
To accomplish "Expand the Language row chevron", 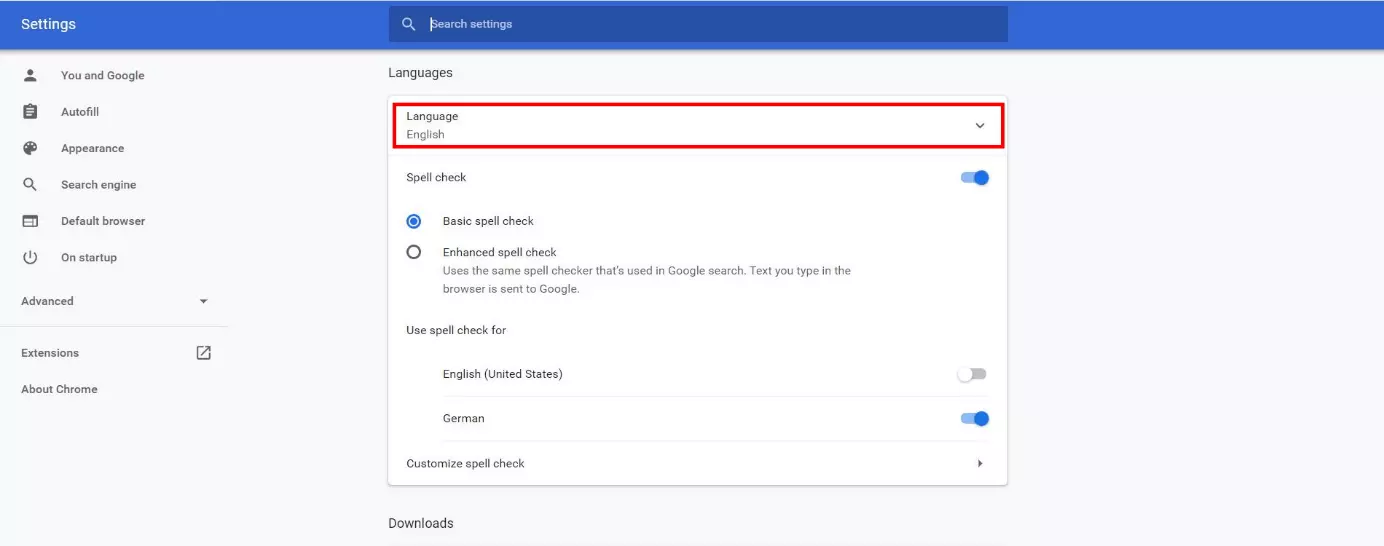I will 980,125.
